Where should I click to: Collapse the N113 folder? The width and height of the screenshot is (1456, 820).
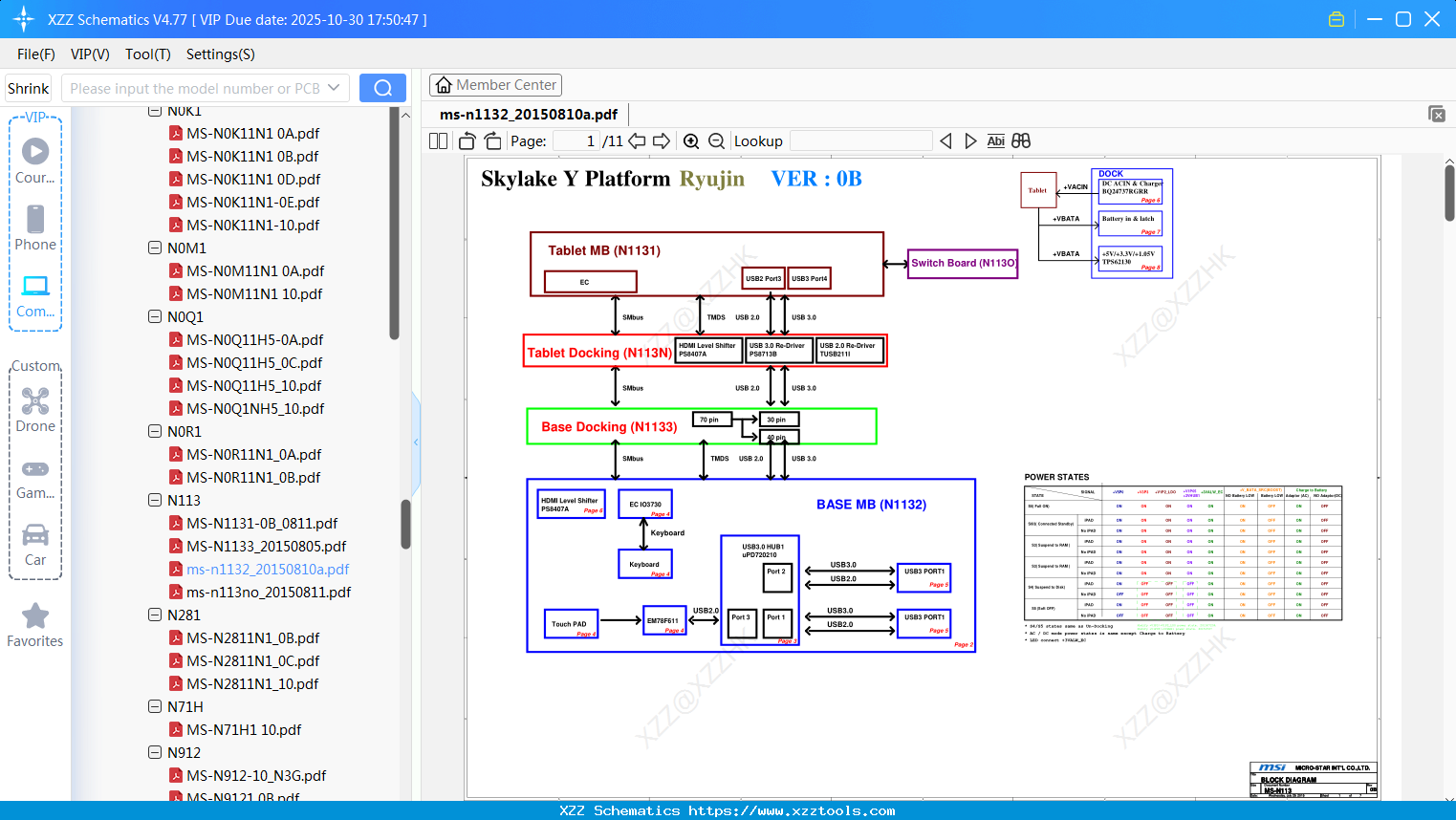(155, 500)
